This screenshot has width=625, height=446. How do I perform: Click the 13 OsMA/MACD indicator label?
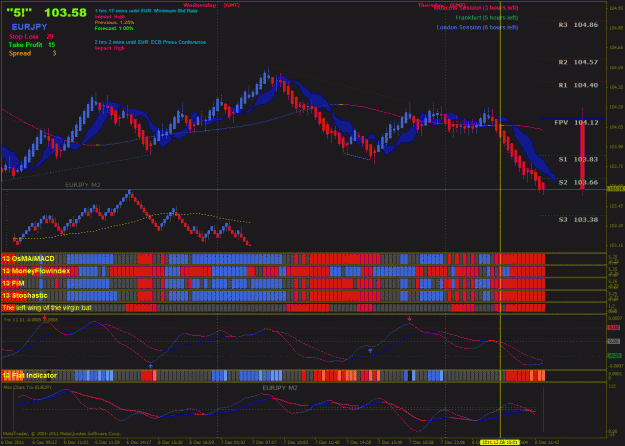pos(28,259)
